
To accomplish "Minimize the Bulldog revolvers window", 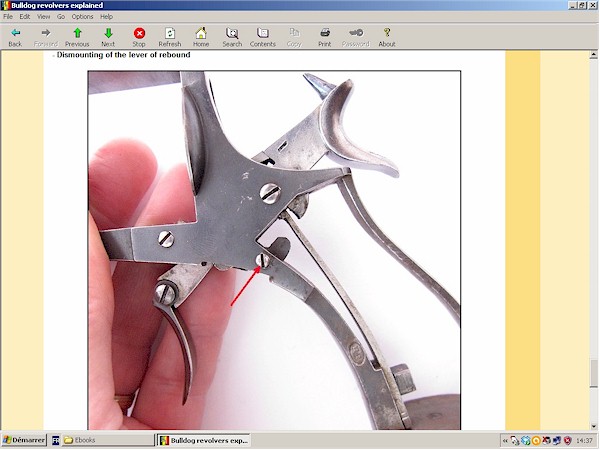I will point(572,5).
